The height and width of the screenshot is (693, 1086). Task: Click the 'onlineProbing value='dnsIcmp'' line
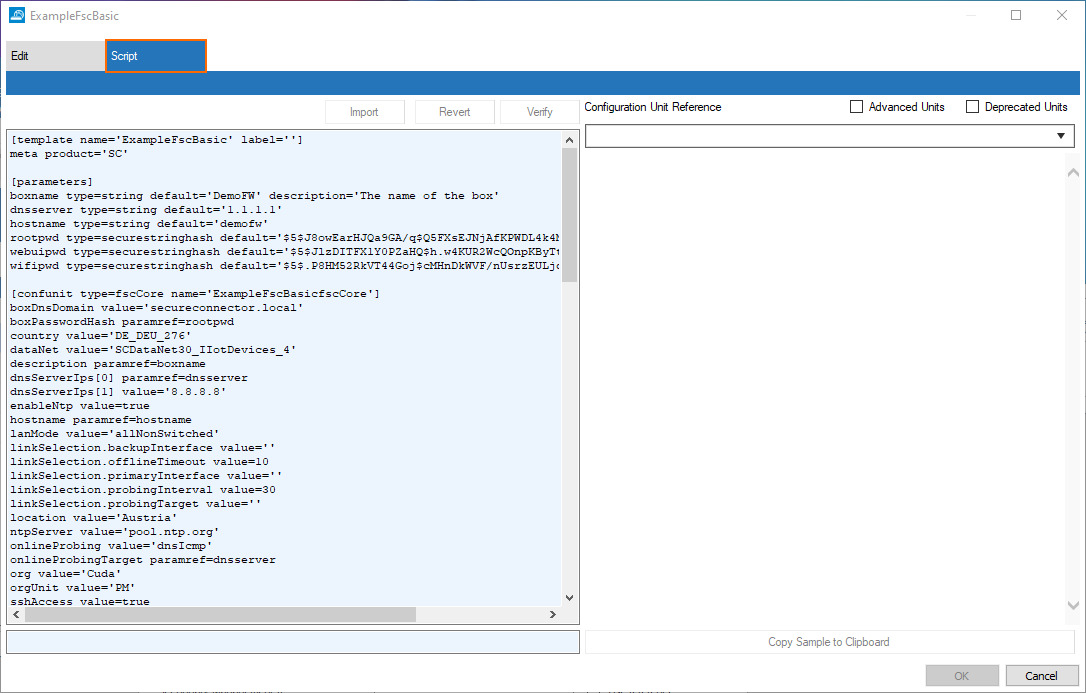(x=111, y=546)
